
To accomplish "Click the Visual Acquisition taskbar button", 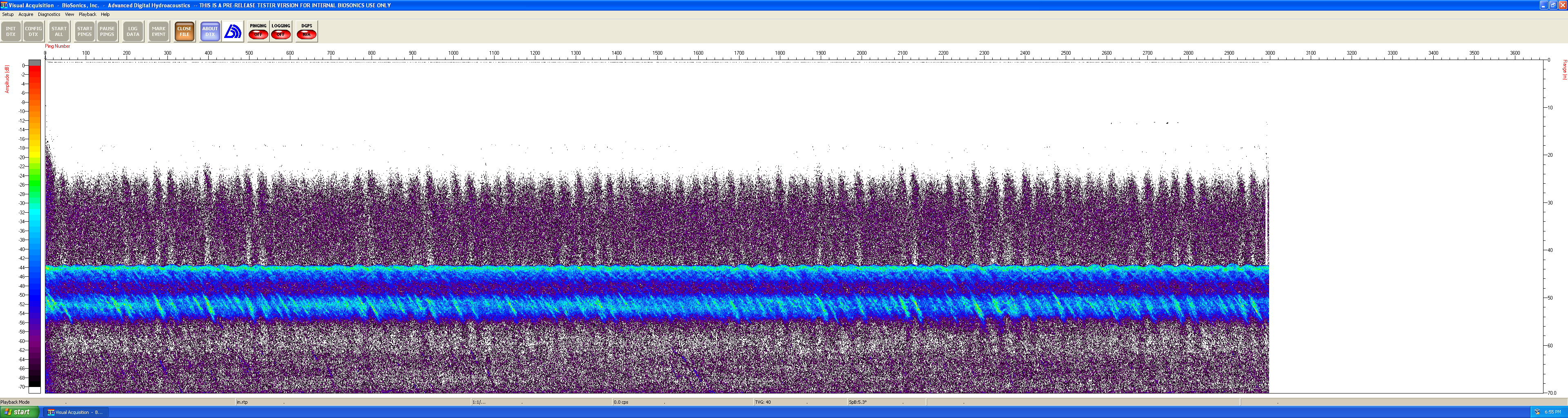I will pos(75,412).
